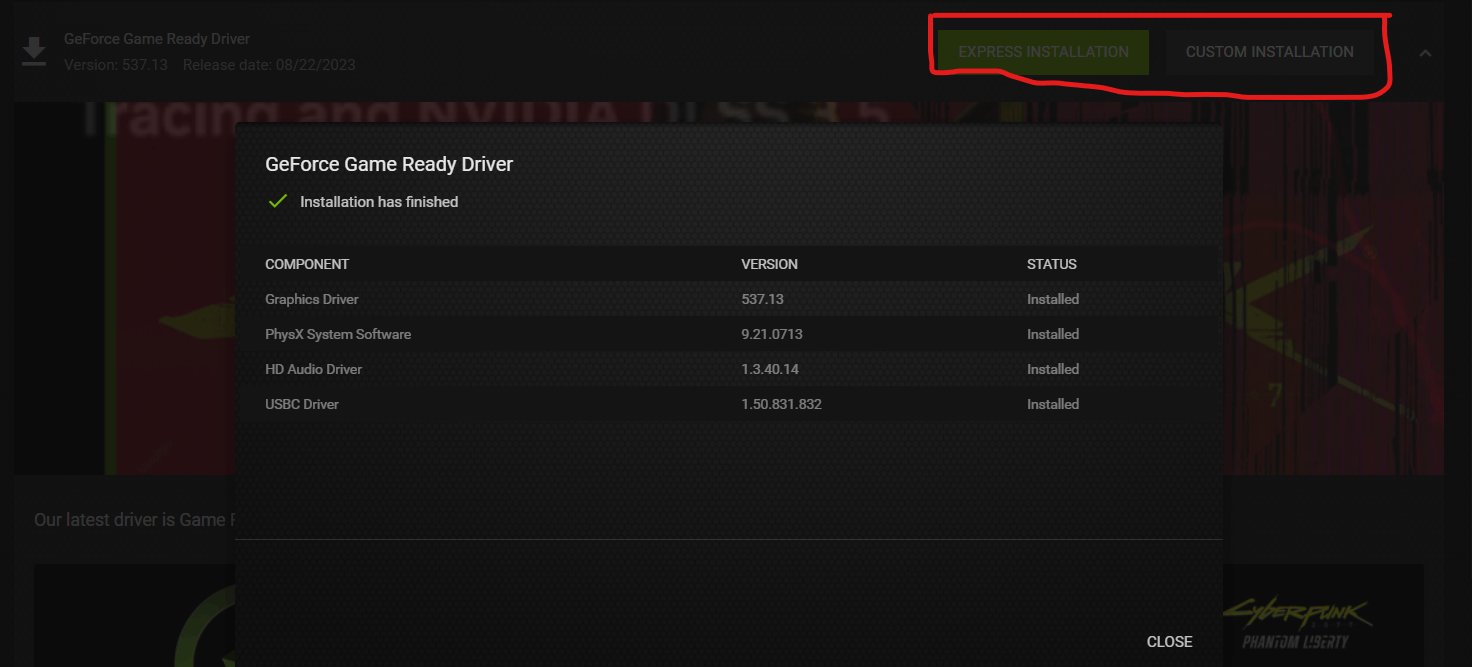Click the Release date 08/22/2023 text
The image size is (1472, 667).
point(270,65)
